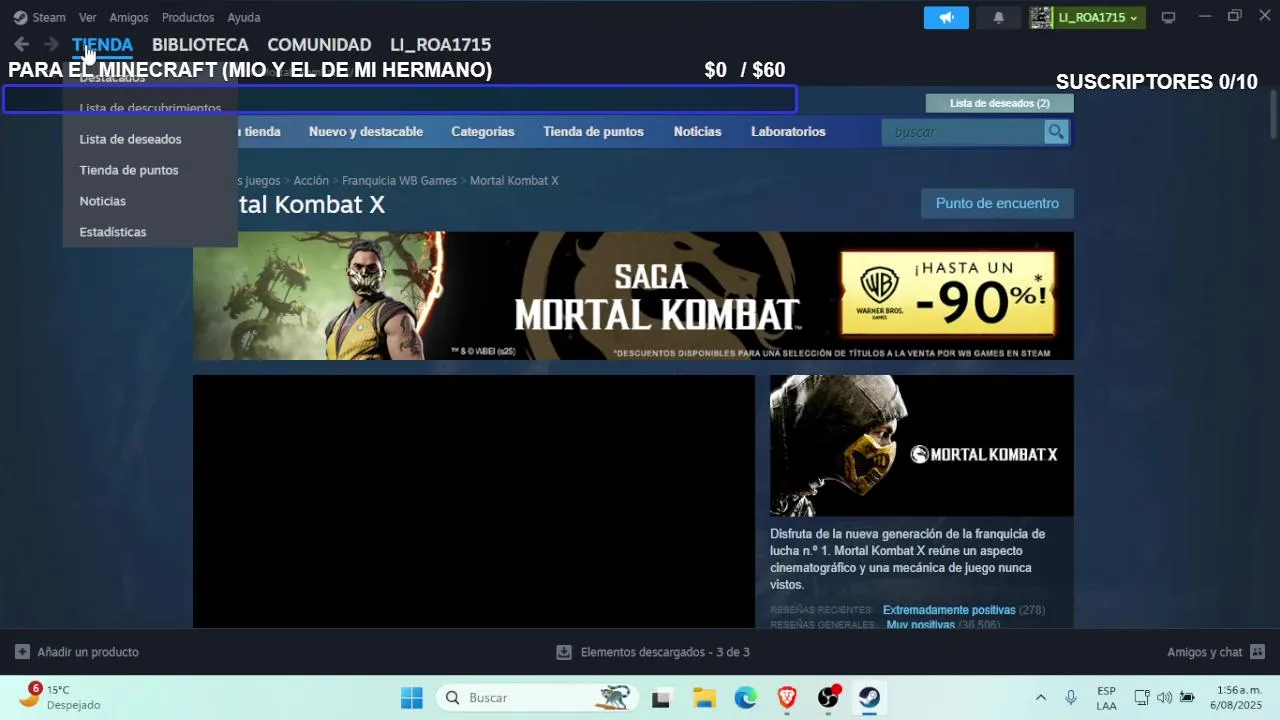Open the battery tray icon

[1187, 698]
